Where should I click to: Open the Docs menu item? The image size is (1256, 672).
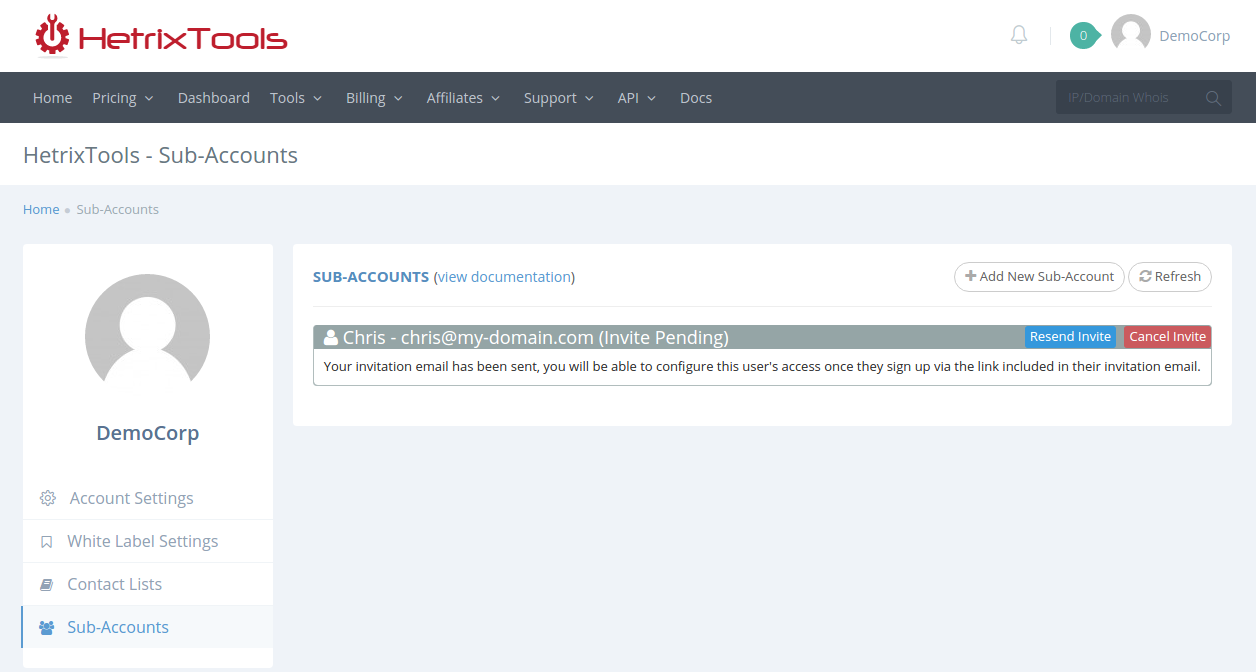click(x=696, y=98)
